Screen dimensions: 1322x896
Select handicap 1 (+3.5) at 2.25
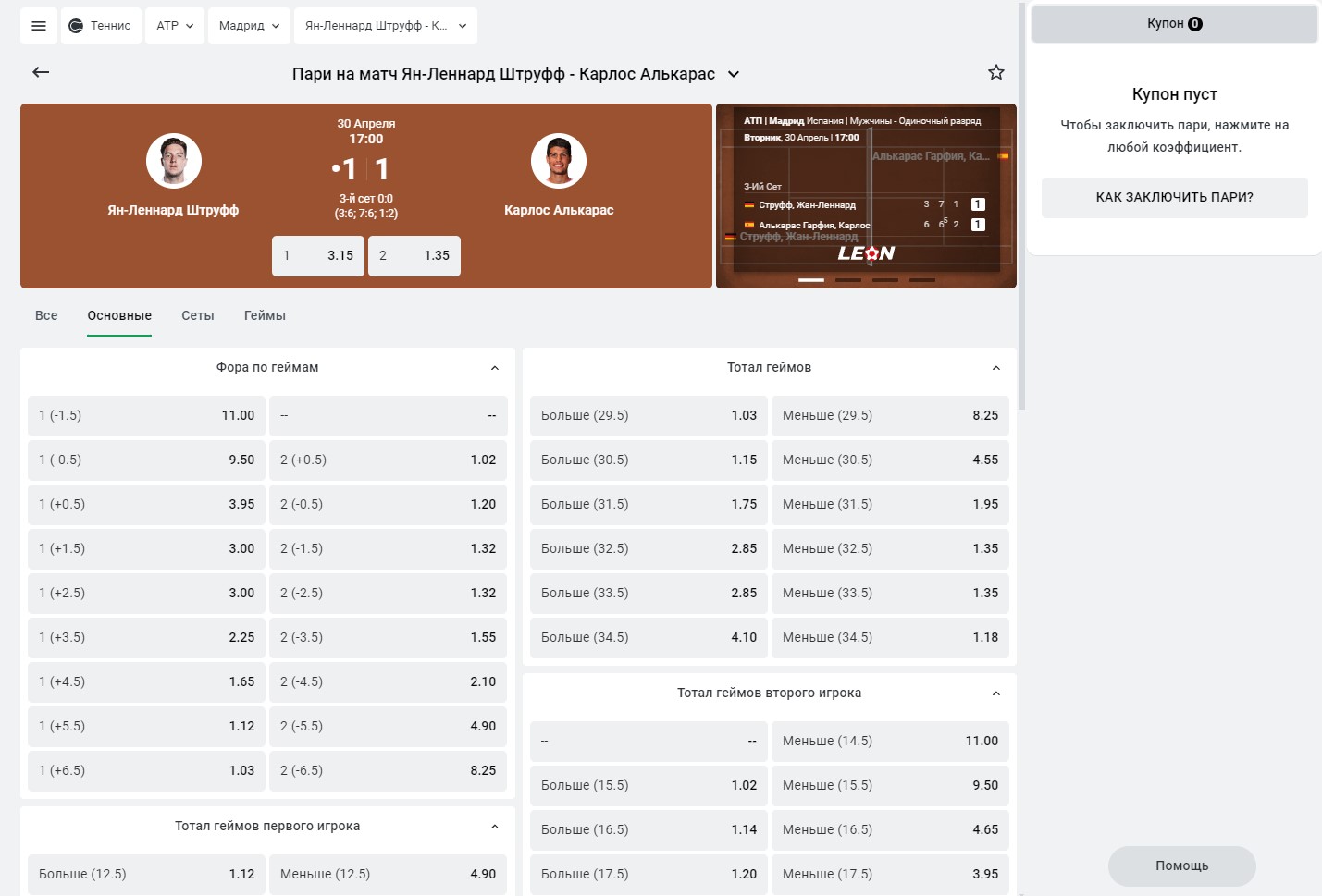click(146, 638)
